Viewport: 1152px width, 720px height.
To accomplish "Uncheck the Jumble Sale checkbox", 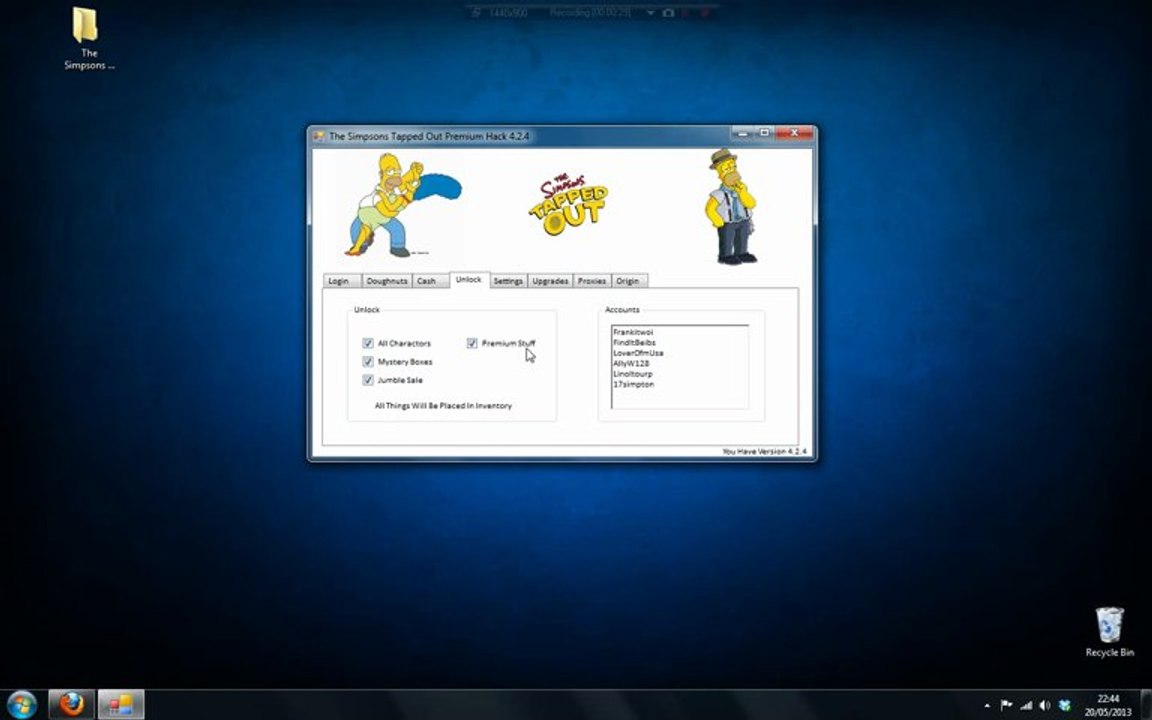I will (368, 380).
